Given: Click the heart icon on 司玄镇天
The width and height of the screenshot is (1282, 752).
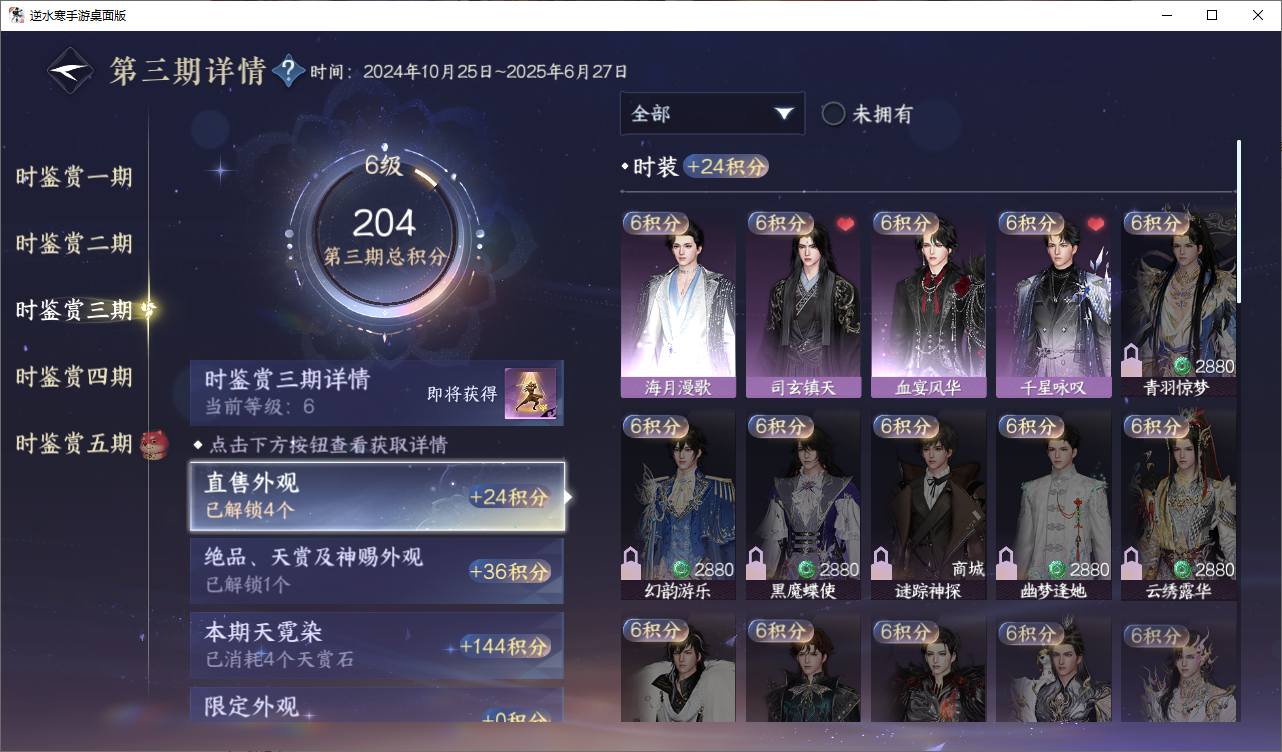Looking at the screenshot, I should 846,224.
